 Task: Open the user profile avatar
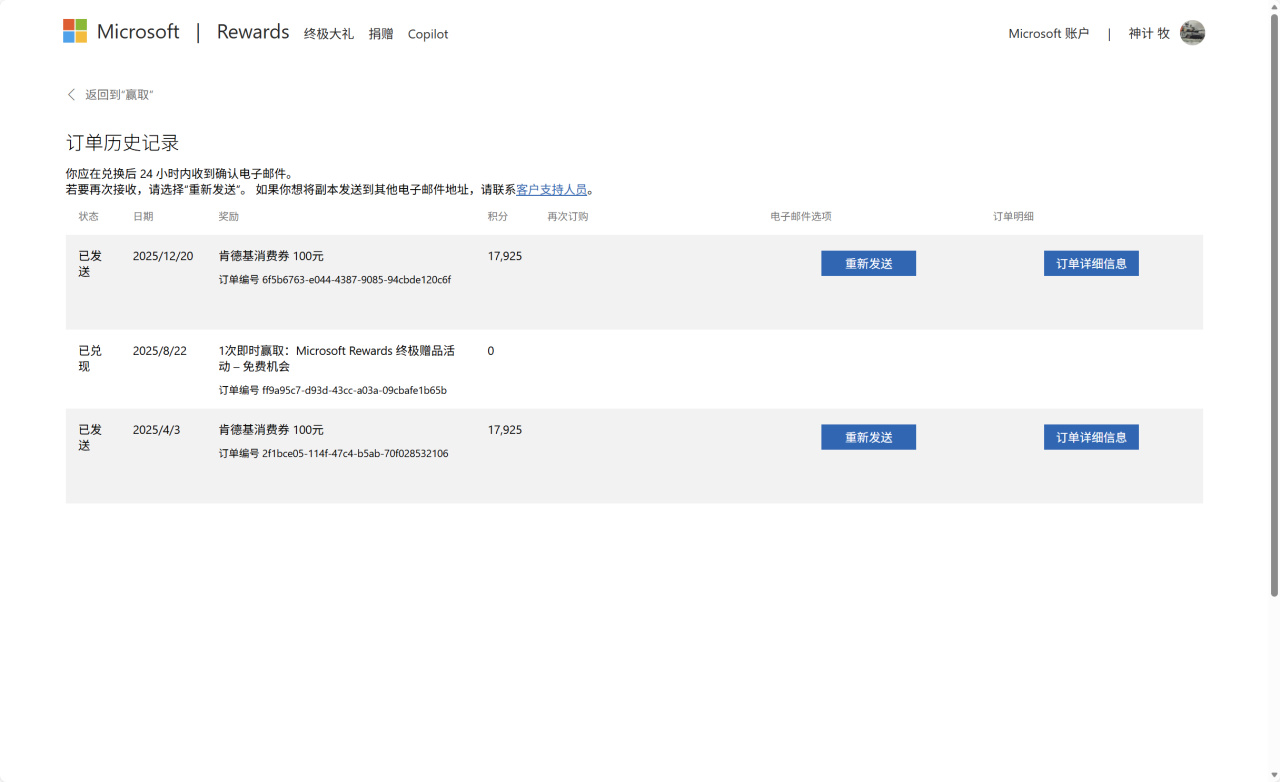1192,33
